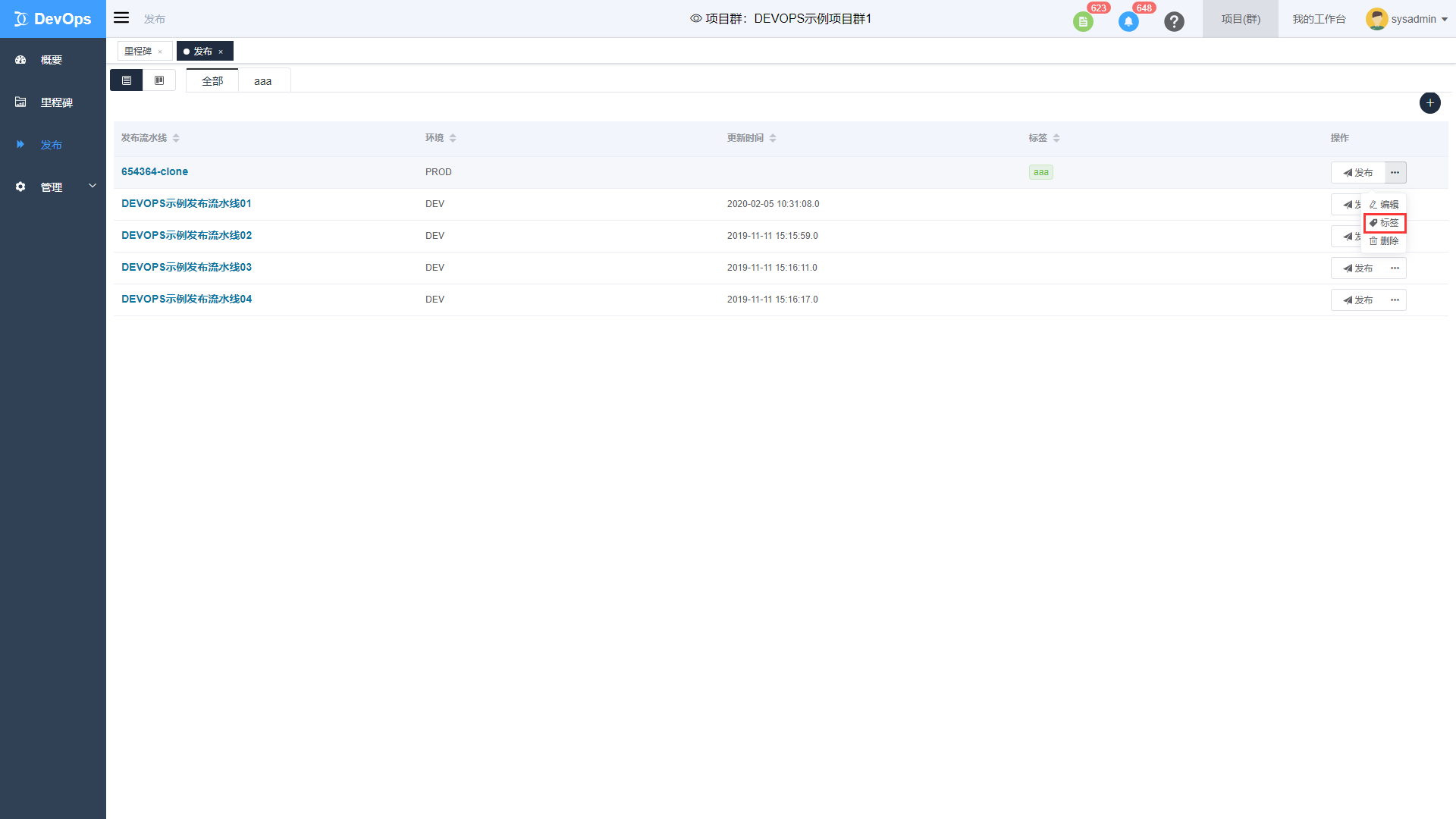Click DEV cell for 流水线04 row

(435, 300)
